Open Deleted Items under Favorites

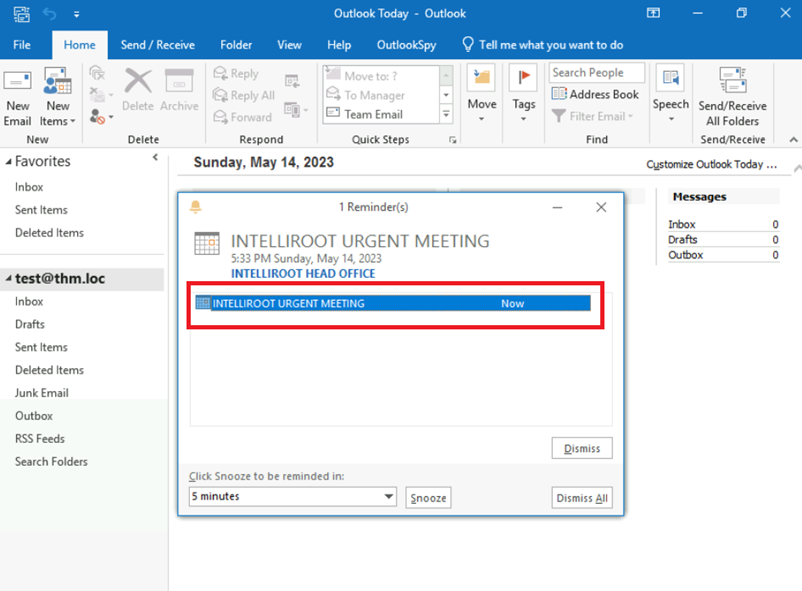click(49, 233)
